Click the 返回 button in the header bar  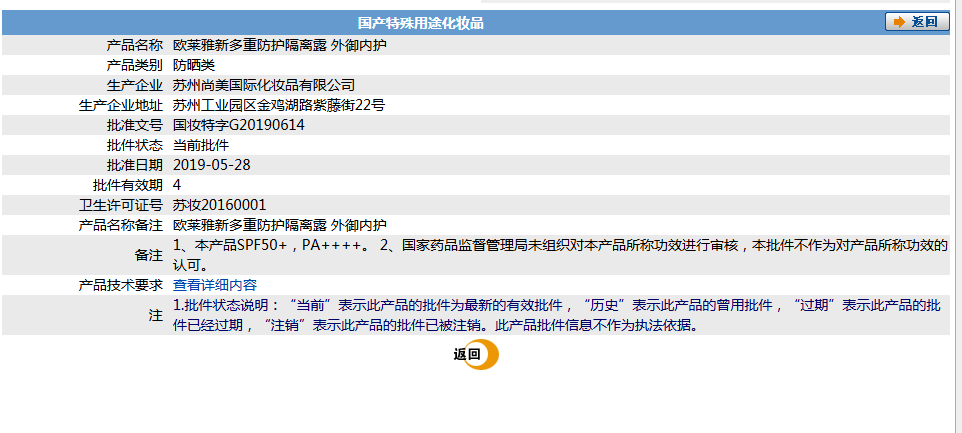click(x=917, y=22)
